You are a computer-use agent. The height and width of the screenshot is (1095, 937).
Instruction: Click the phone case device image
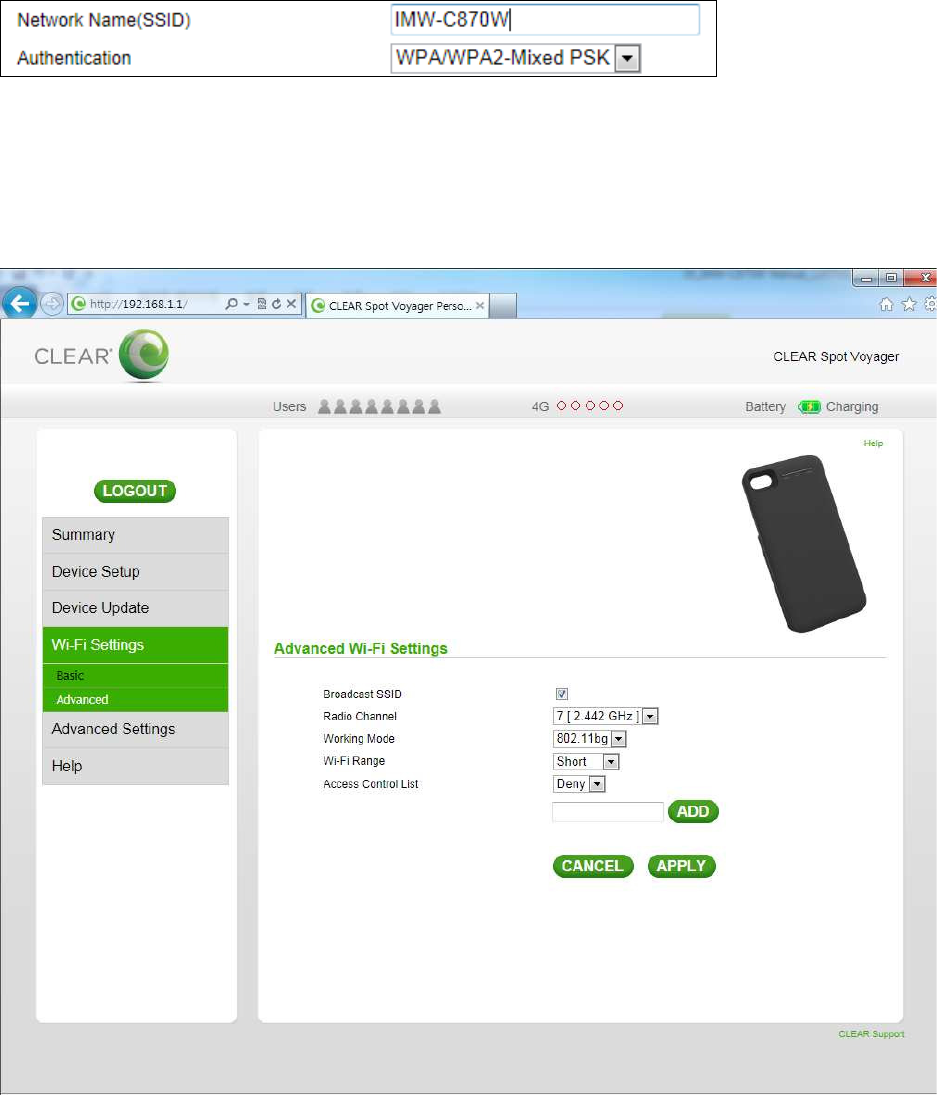pos(804,543)
